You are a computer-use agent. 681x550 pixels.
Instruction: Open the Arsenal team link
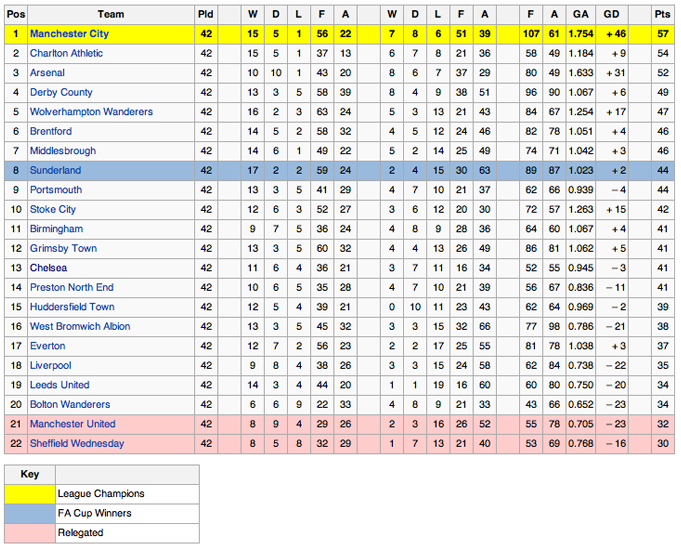coord(47,73)
